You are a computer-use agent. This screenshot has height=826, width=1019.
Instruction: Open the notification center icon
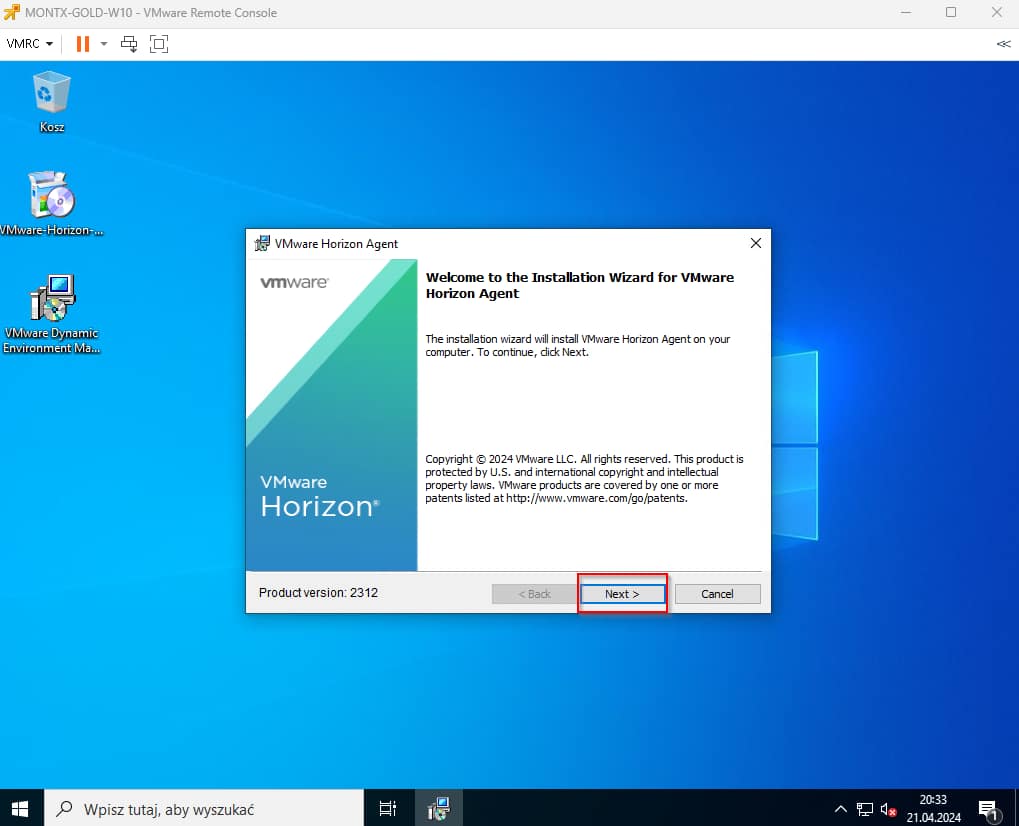click(x=988, y=809)
